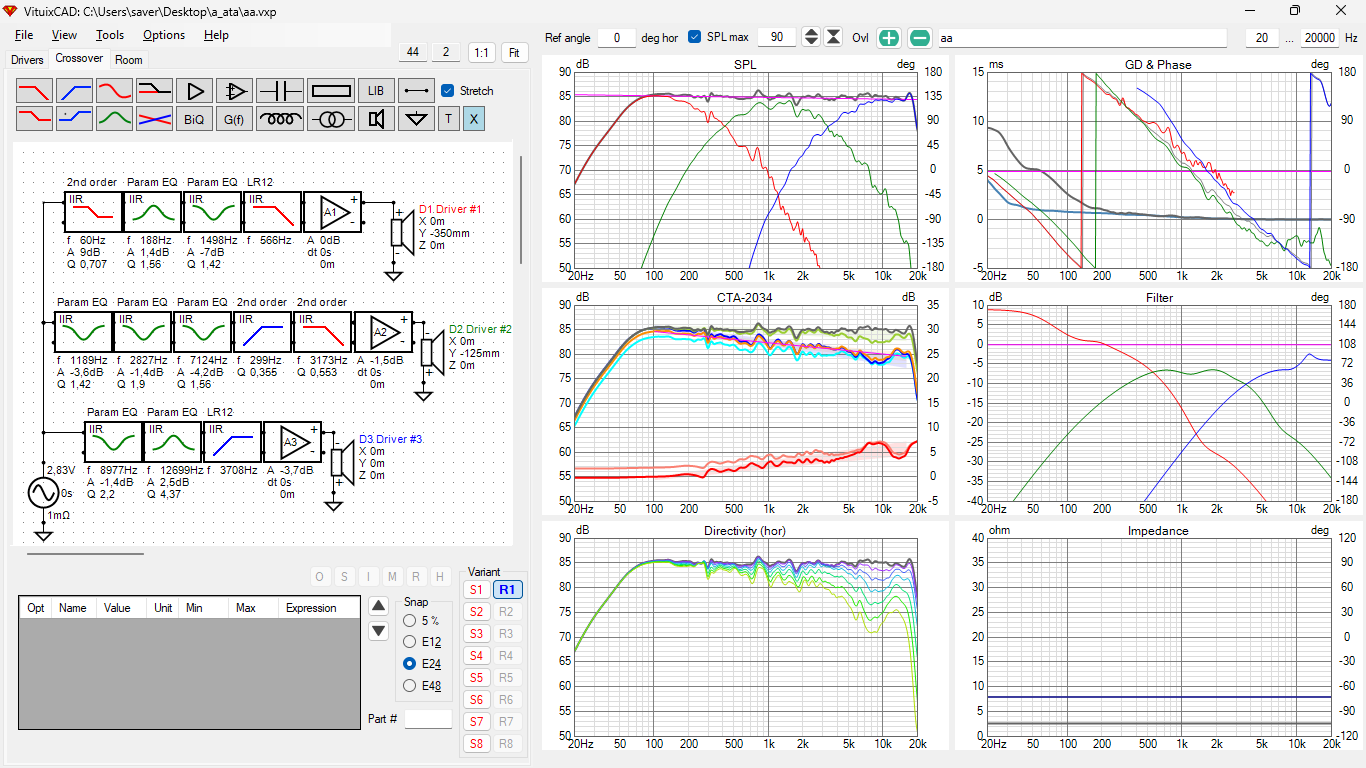The width and height of the screenshot is (1366, 768).
Task: Select the A2 amplifier block
Action: [383, 332]
